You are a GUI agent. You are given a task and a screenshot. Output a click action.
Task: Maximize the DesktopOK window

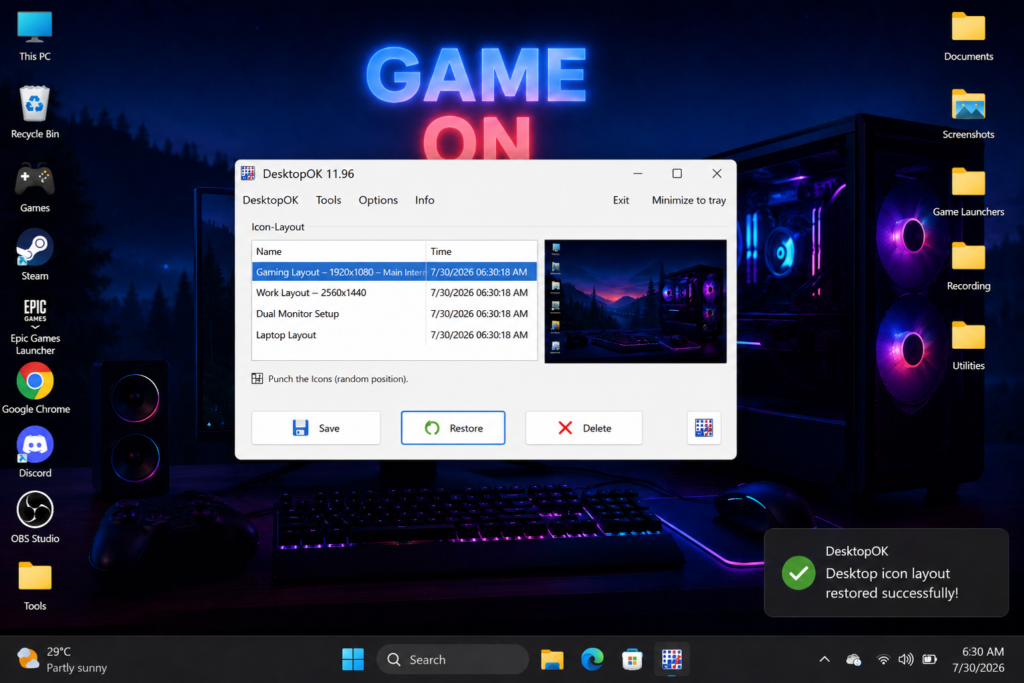click(677, 173)
